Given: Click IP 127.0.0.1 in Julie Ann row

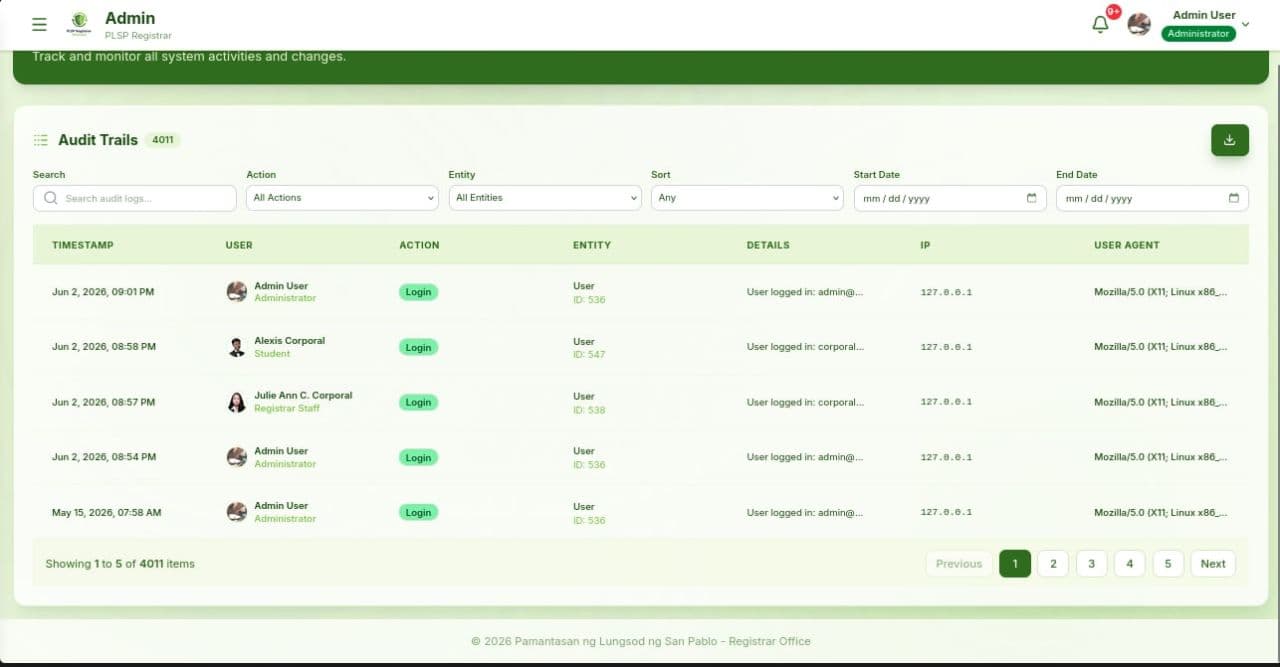Looking at the screenshot, I should click(946, 402).
